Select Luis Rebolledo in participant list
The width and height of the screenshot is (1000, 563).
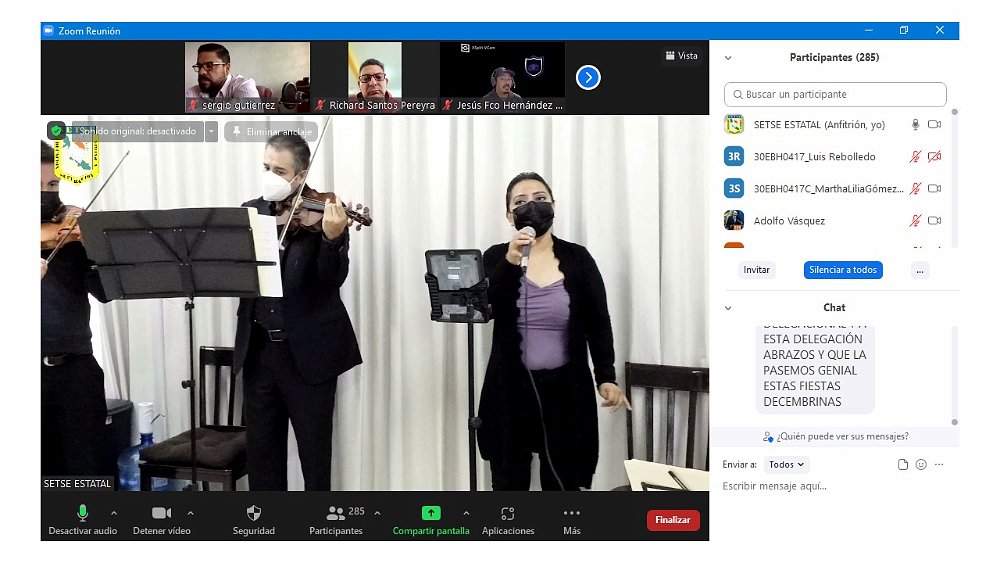coord(814,157)
